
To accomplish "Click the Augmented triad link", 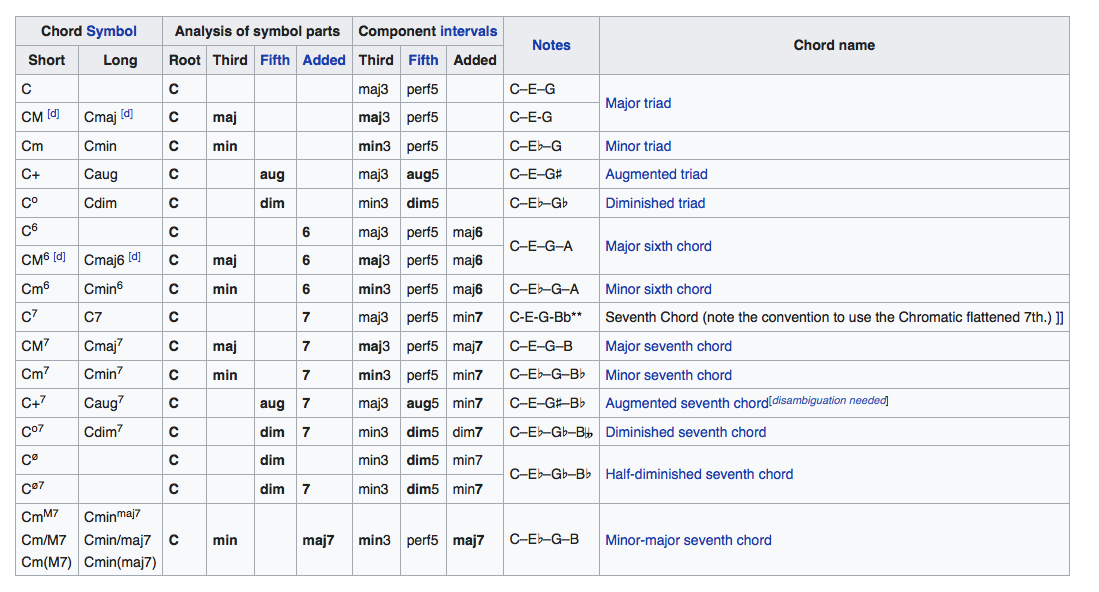I will pyautogui.click(x=656, y=174).
